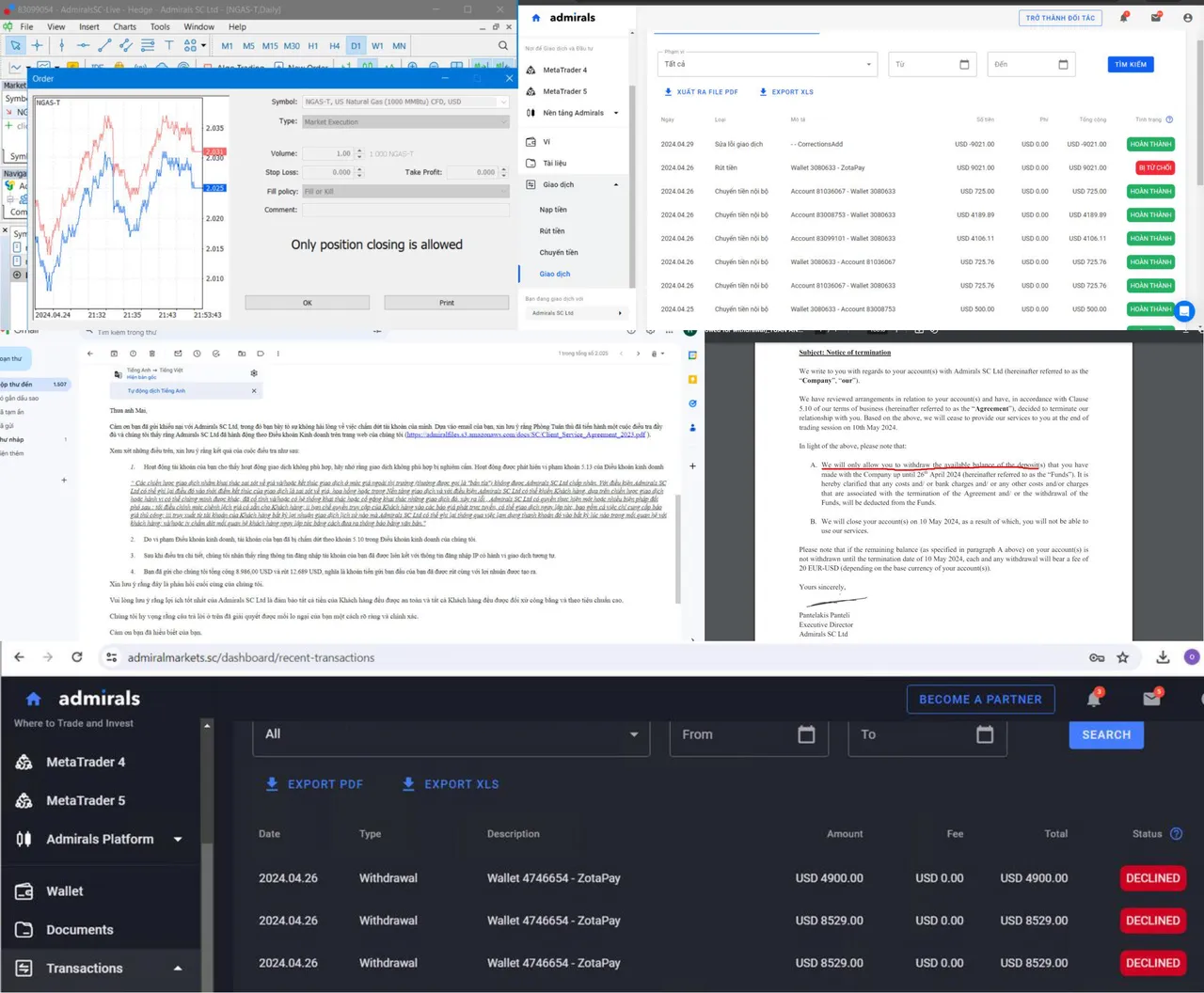The image size is (1204, 993).
Task: Pick the vertical line drawing tool
Action: click(x=62, y=45)
